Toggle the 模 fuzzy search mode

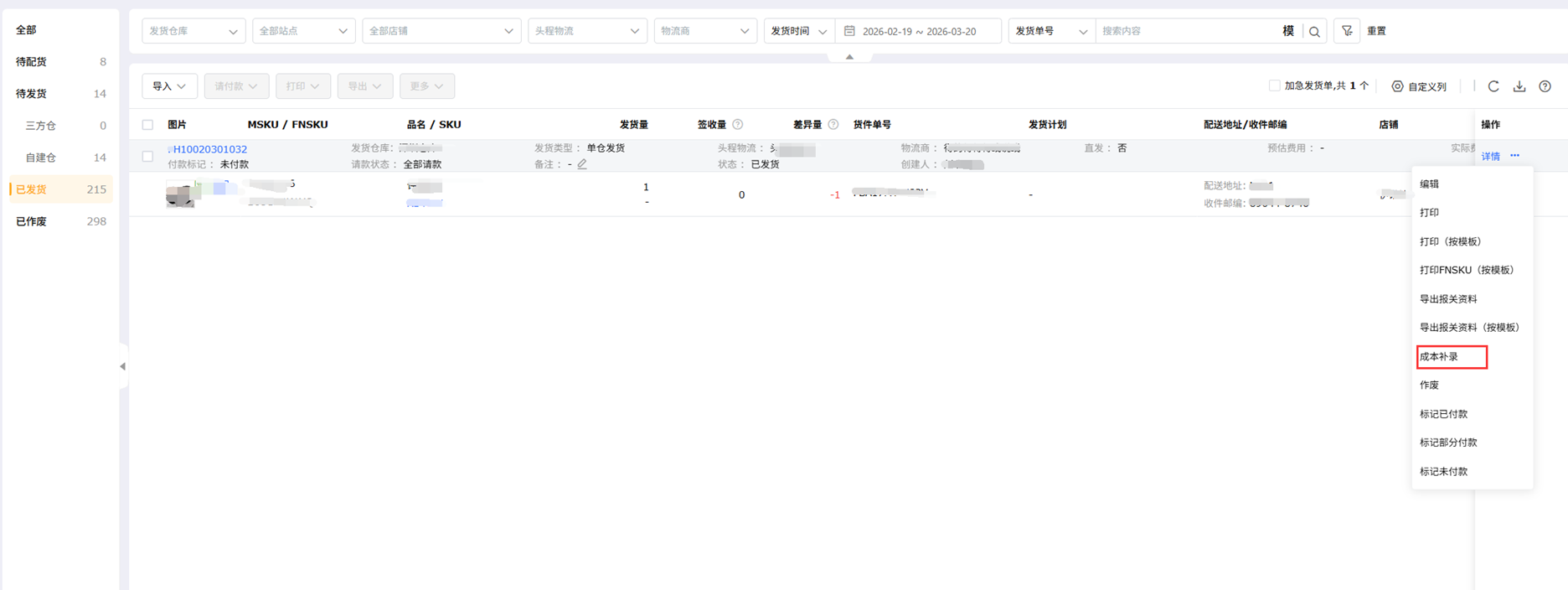point(1288,31)
